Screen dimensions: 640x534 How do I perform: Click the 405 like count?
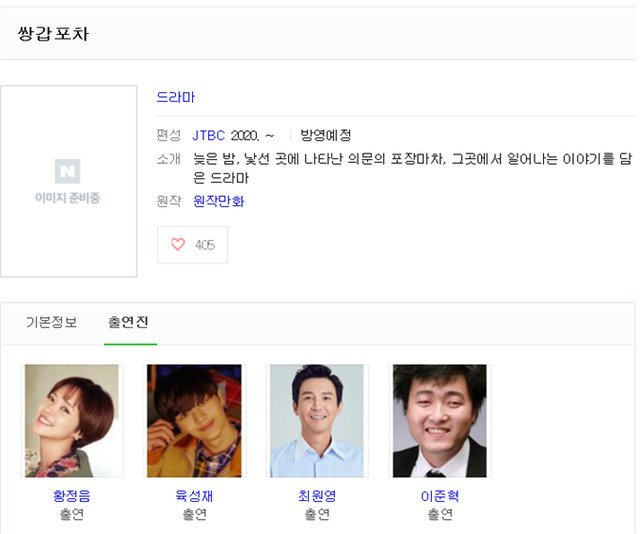[x=205, y=245]
